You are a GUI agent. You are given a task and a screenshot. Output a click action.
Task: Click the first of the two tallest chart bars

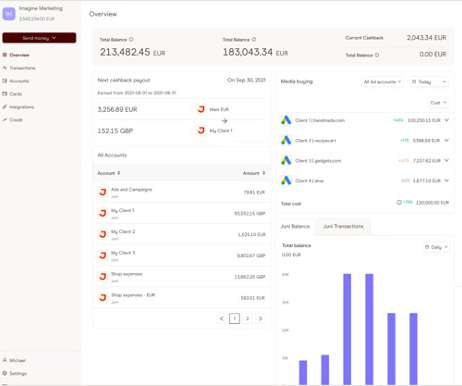tap(347, 329)
